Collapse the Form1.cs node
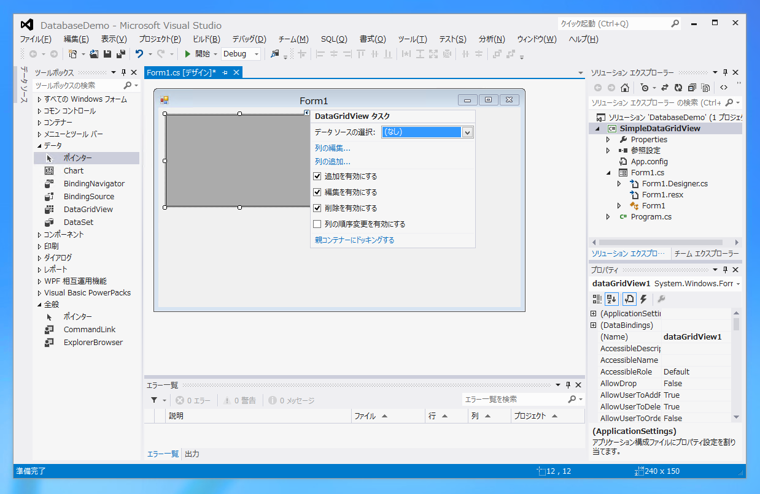Image resolution: width=760 pixels, height=494 pixels. 608,173
